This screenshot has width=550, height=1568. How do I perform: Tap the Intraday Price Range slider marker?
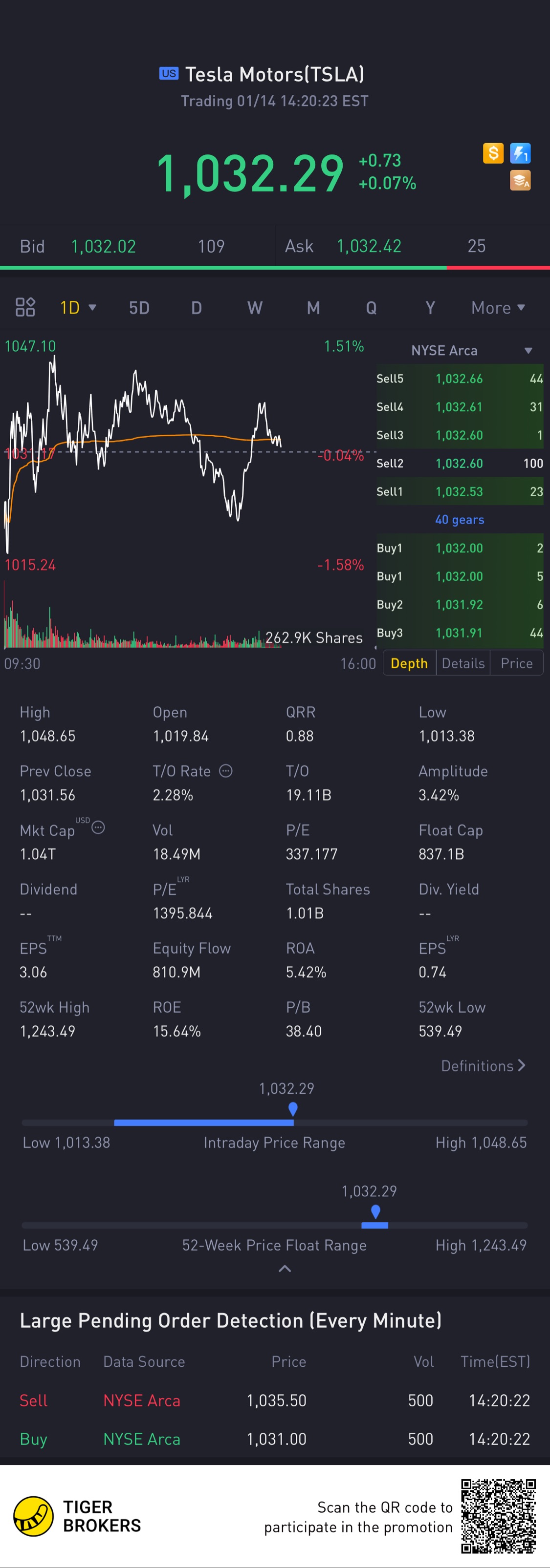tap(293, 1109)
